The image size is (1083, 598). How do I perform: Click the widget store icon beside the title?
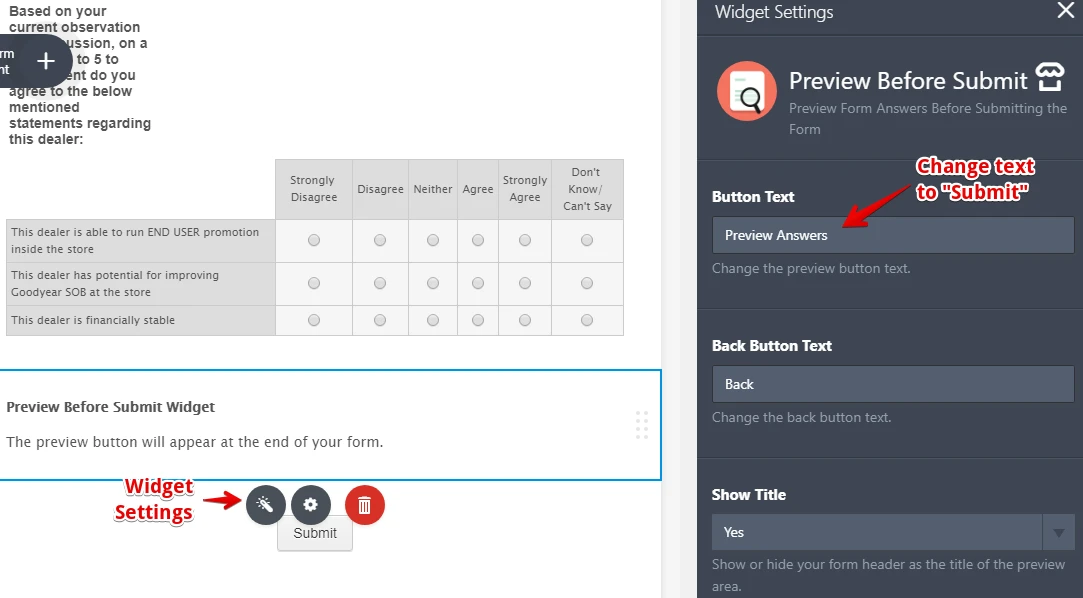(1050, 77)
